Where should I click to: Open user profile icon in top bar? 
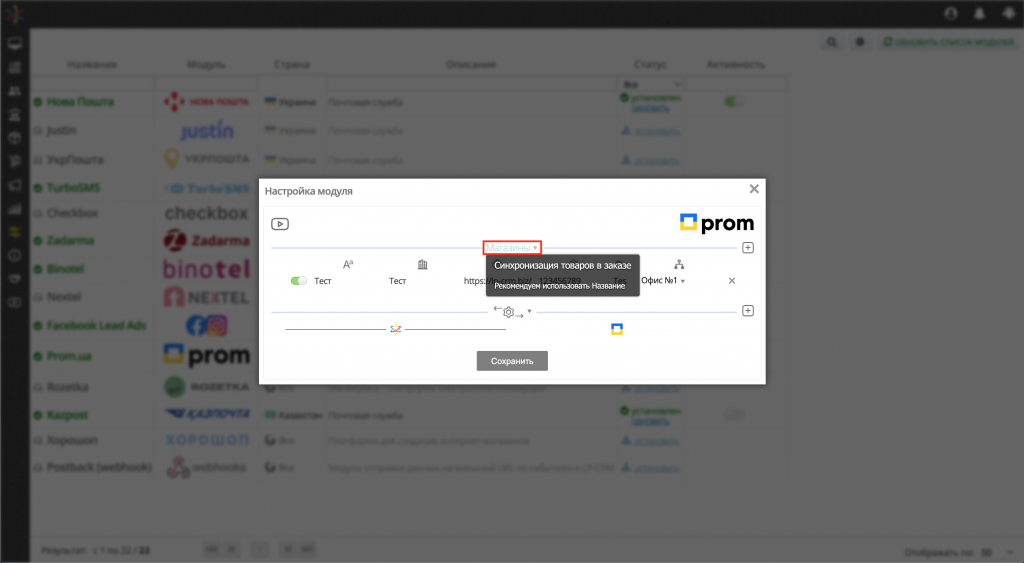pos(951,14)
